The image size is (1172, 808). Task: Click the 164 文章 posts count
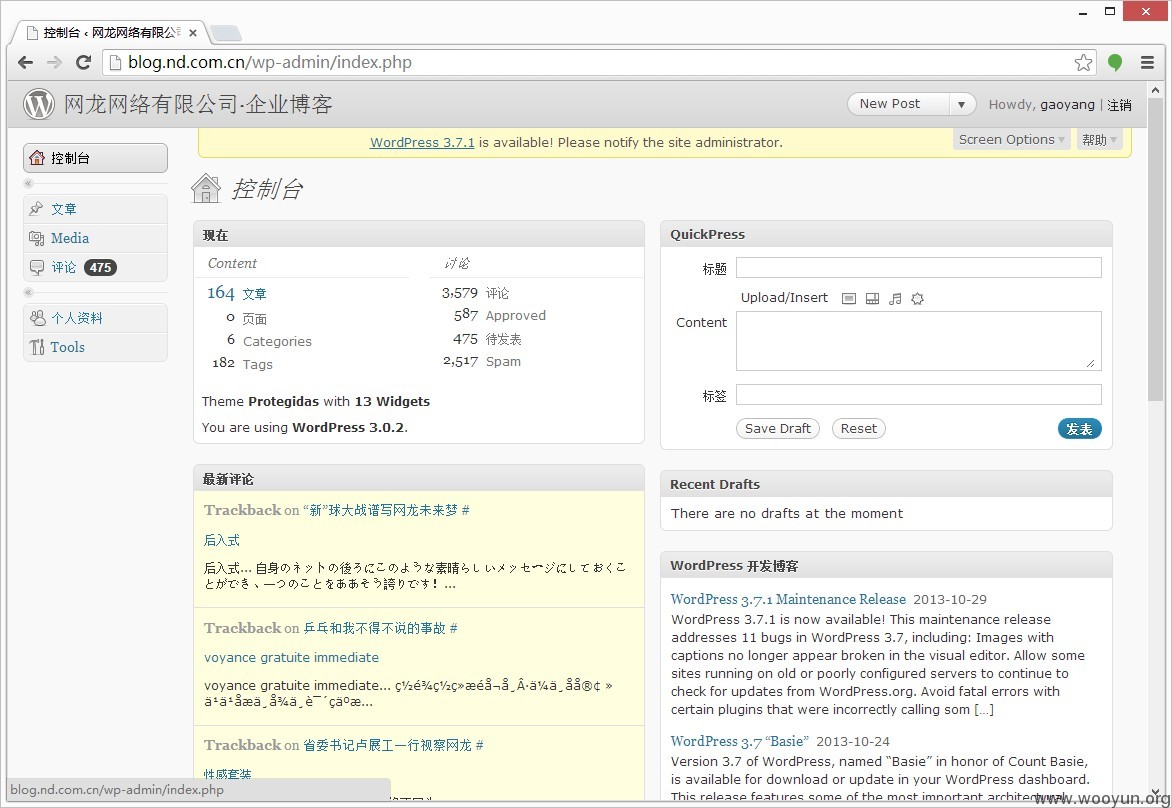pos(237,293)
